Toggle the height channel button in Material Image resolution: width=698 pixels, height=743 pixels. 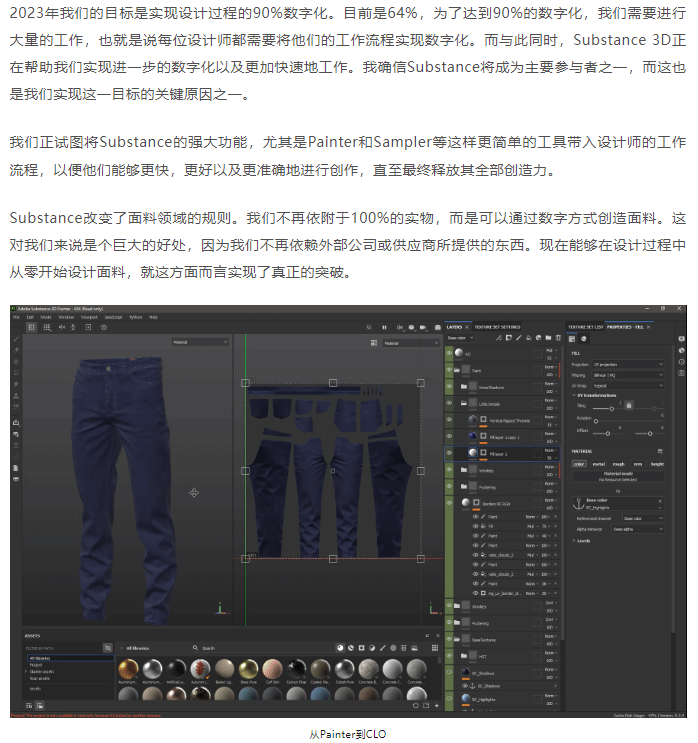point(657,464)
